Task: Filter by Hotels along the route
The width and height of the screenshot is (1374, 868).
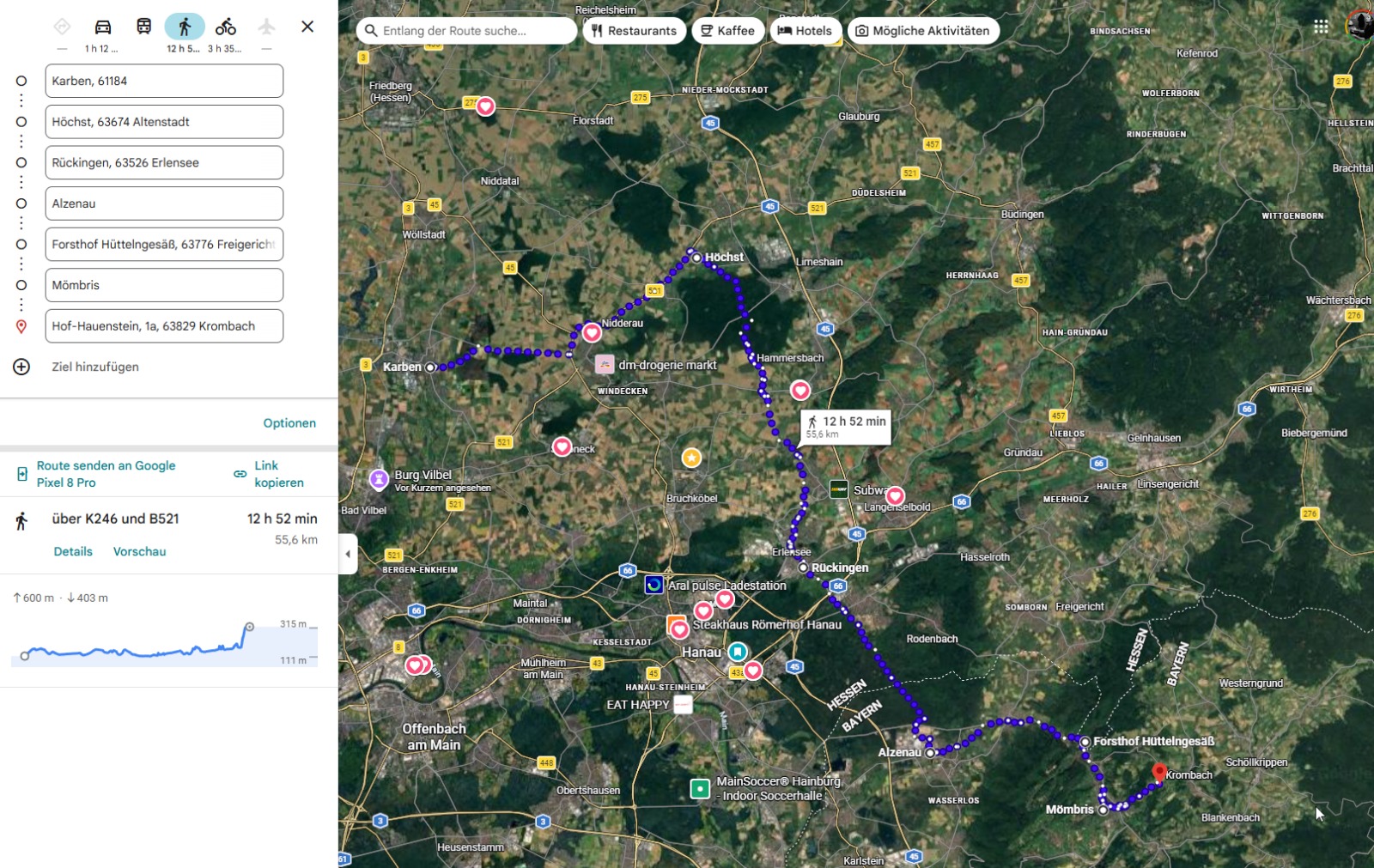Action: pyautogui.click(x=805, y=31)
